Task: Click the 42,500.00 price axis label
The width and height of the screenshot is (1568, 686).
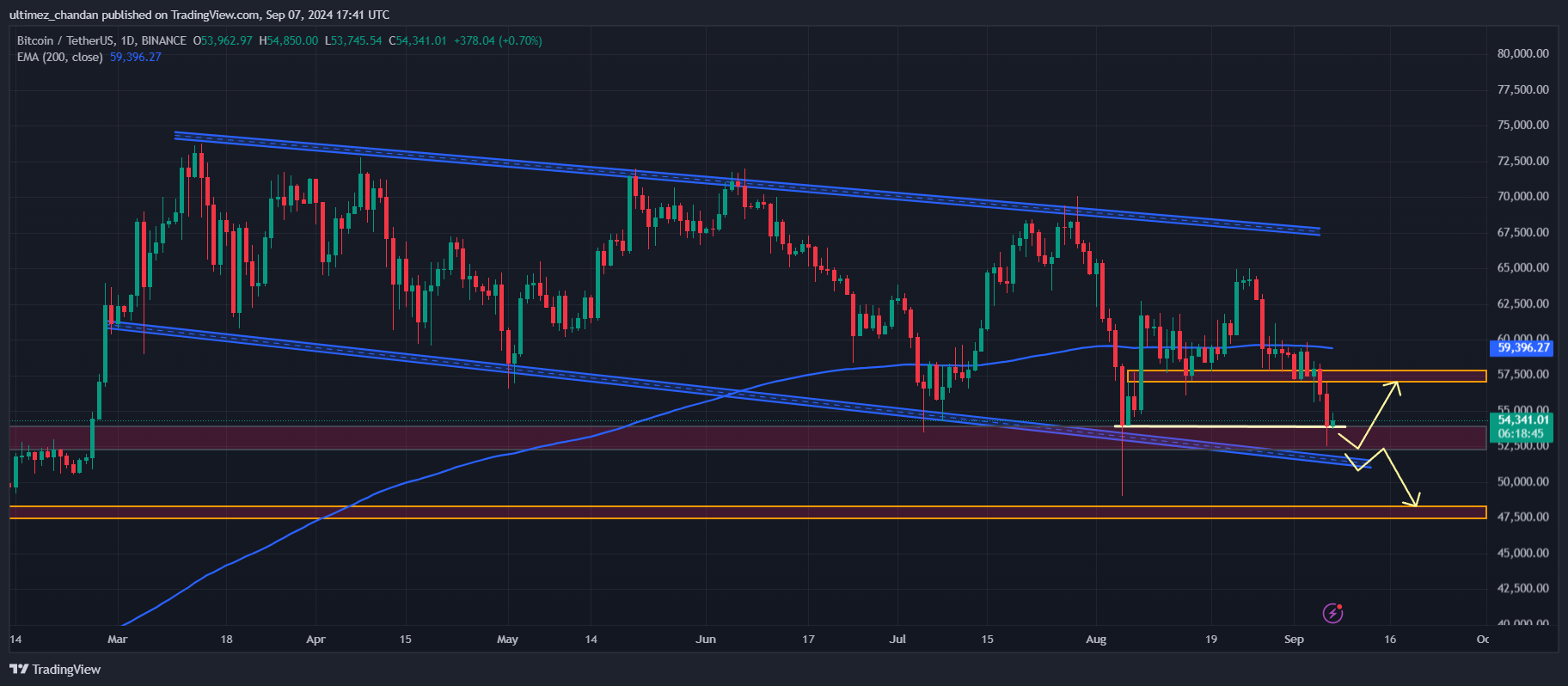Action: point(1522,588)
